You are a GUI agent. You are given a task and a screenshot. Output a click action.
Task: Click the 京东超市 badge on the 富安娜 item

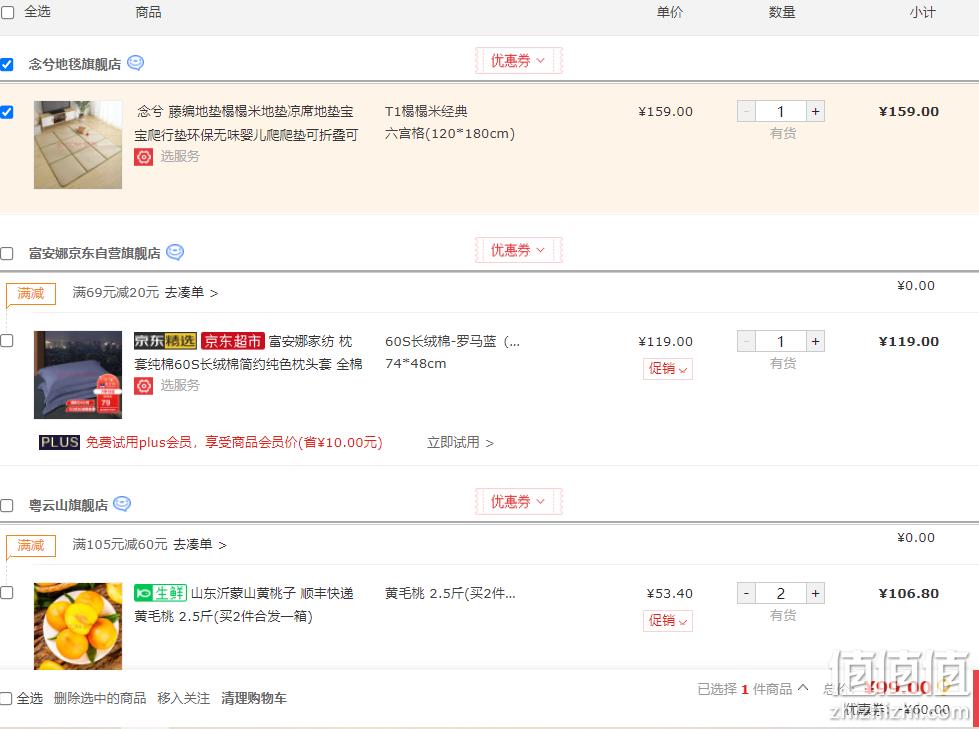pyautogui.click(x=233, y=341)
